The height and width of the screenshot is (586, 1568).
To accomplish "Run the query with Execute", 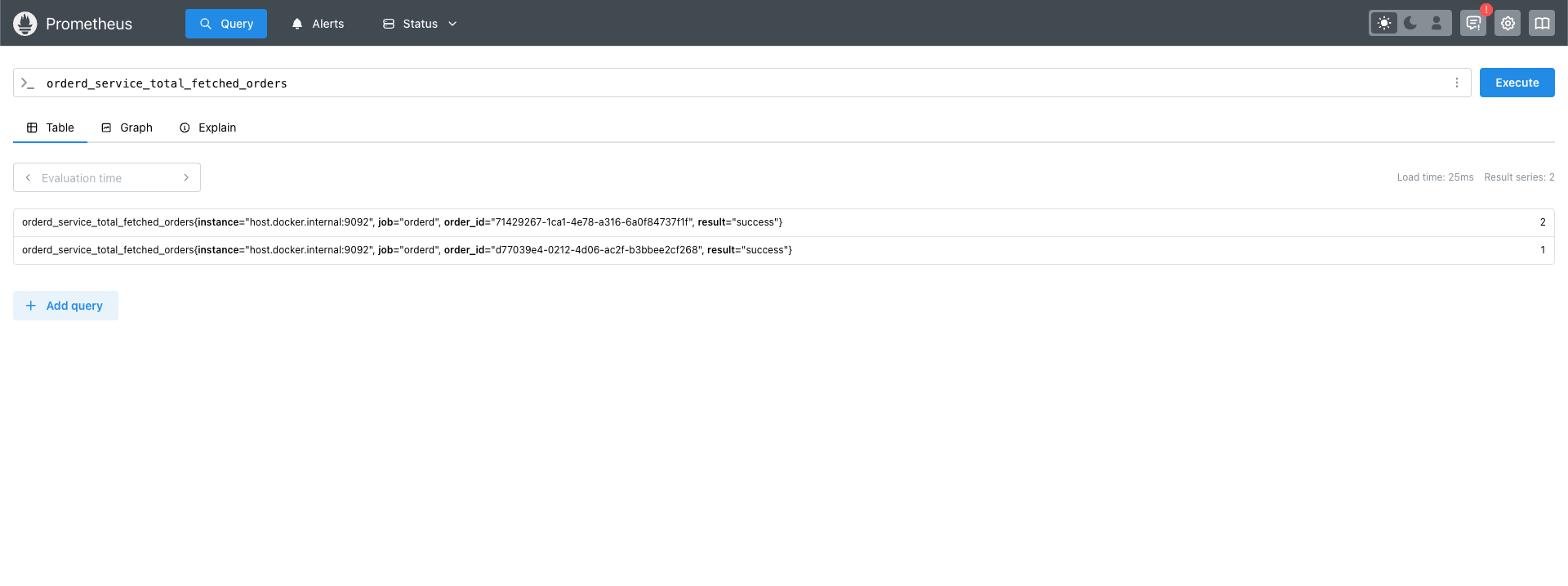I will (1517, 83).
